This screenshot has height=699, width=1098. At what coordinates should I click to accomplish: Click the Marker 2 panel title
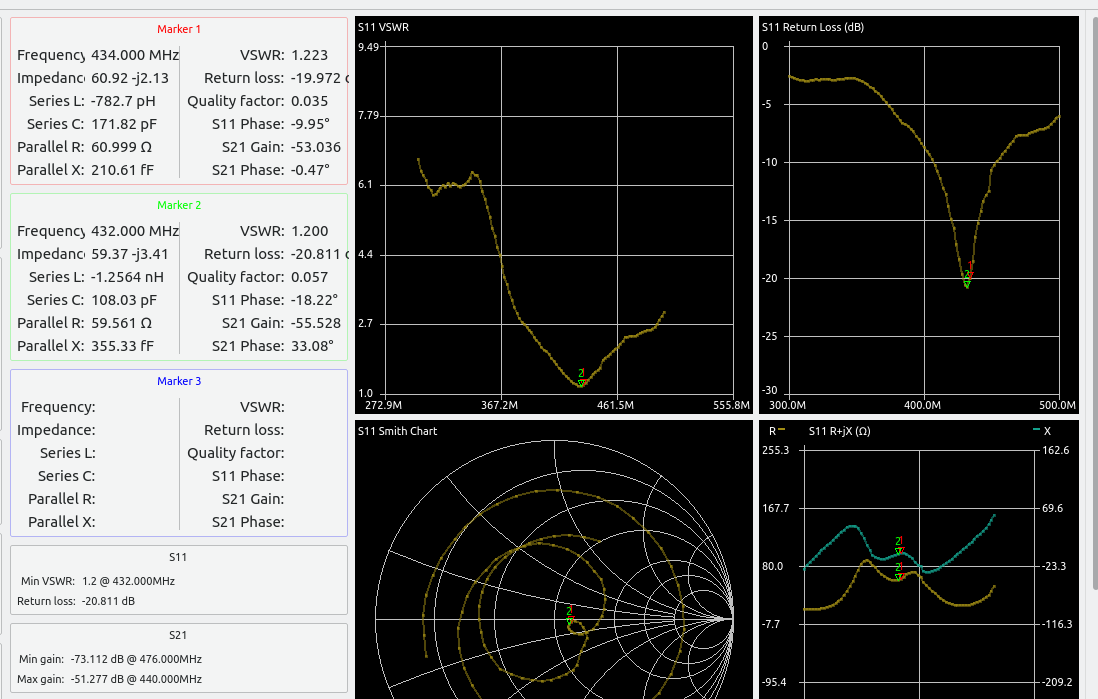click(179, 205)
